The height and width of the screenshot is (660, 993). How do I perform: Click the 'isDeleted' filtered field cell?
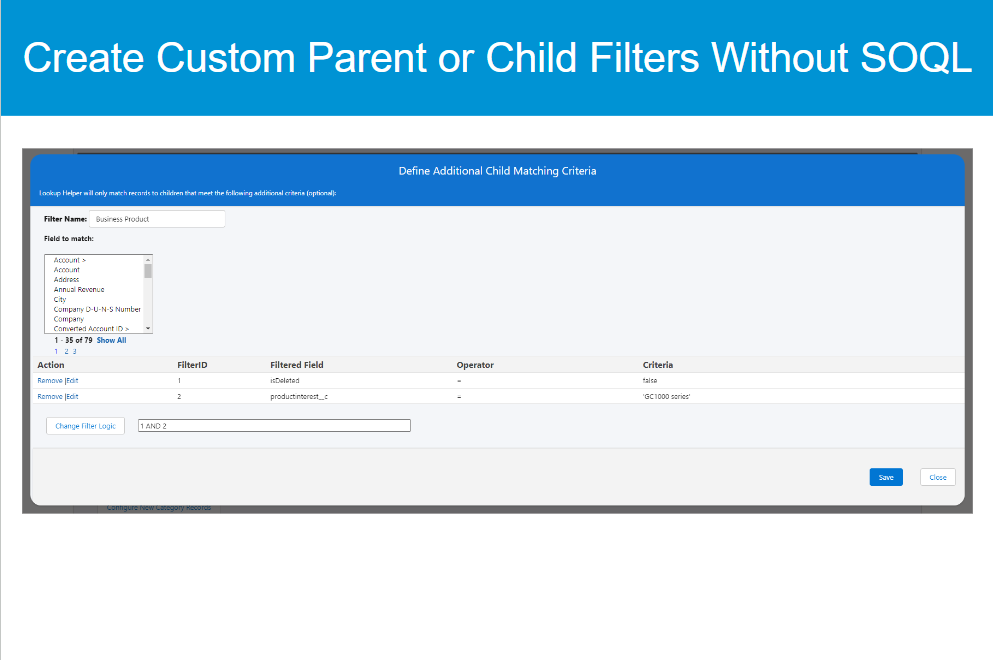point(285,381)
